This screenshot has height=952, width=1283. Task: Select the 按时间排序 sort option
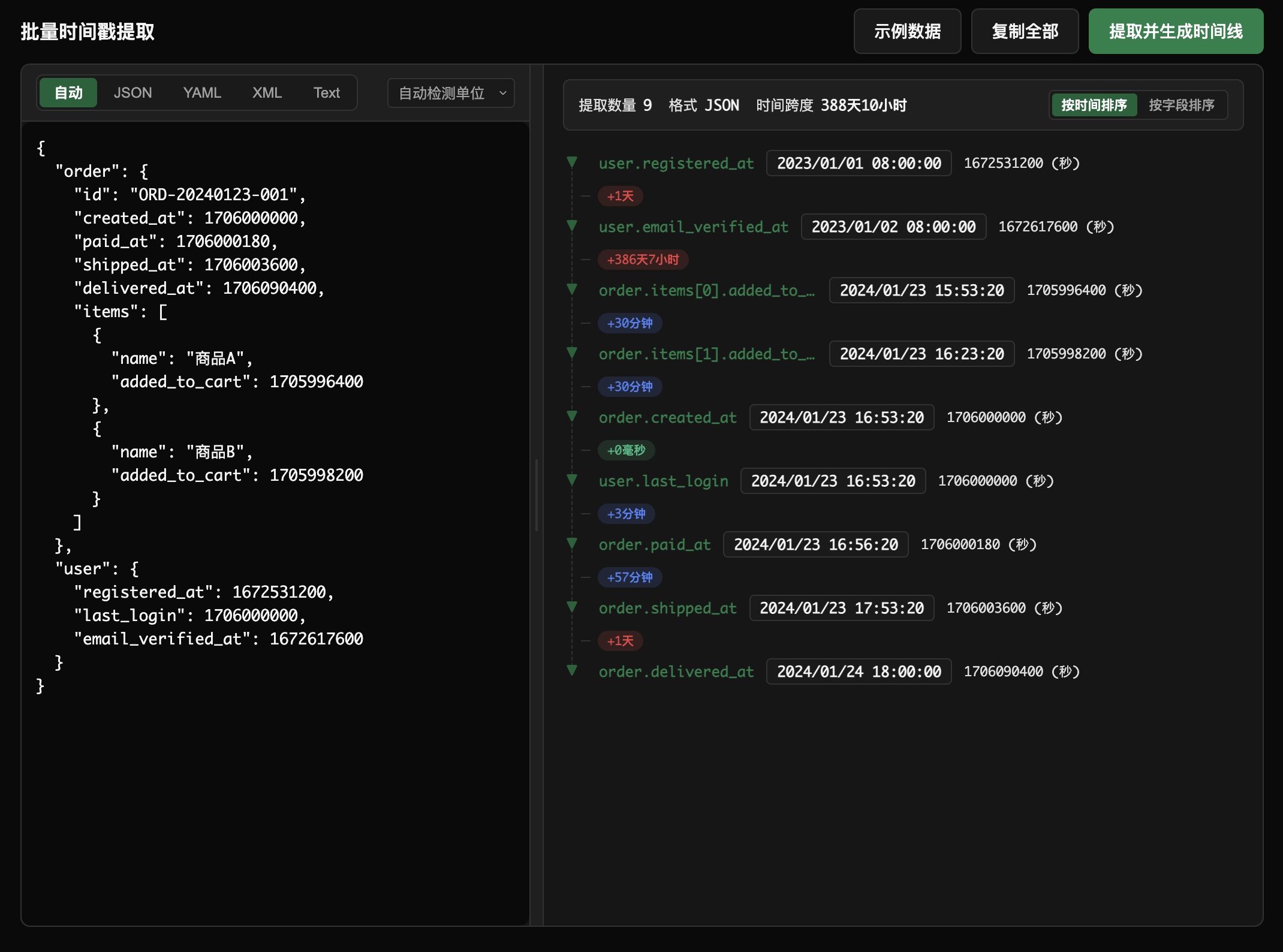pos(1094,105)
